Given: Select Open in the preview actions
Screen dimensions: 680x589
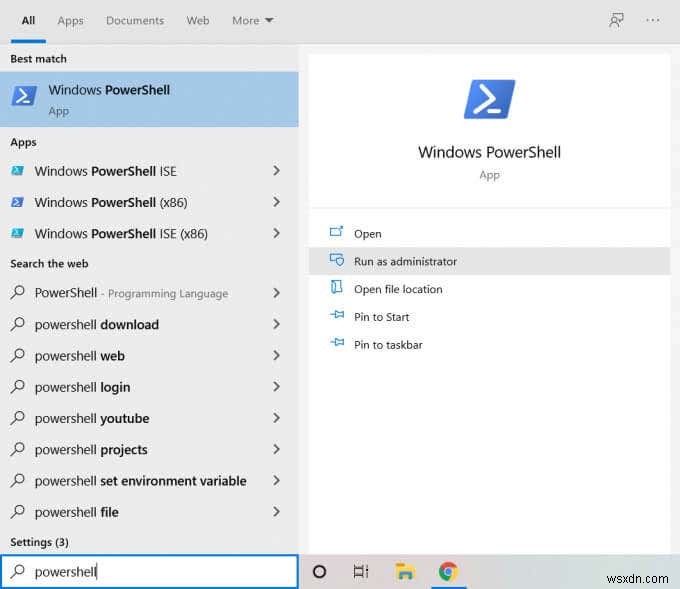Looking at the screenshot, I should 490,233.
